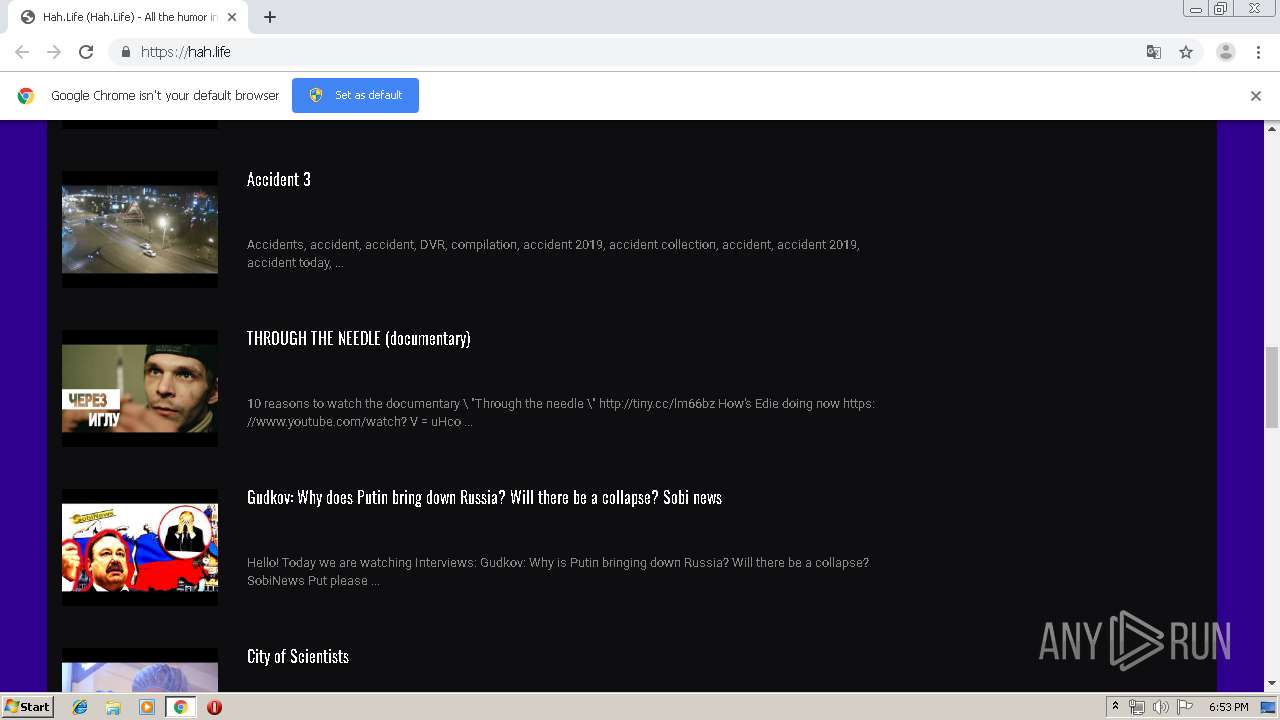The image size is (1280, 720).
Task: Open THROUGH THE NEEDLE documentary thumbnail
Action: click(x=140, y=388)
